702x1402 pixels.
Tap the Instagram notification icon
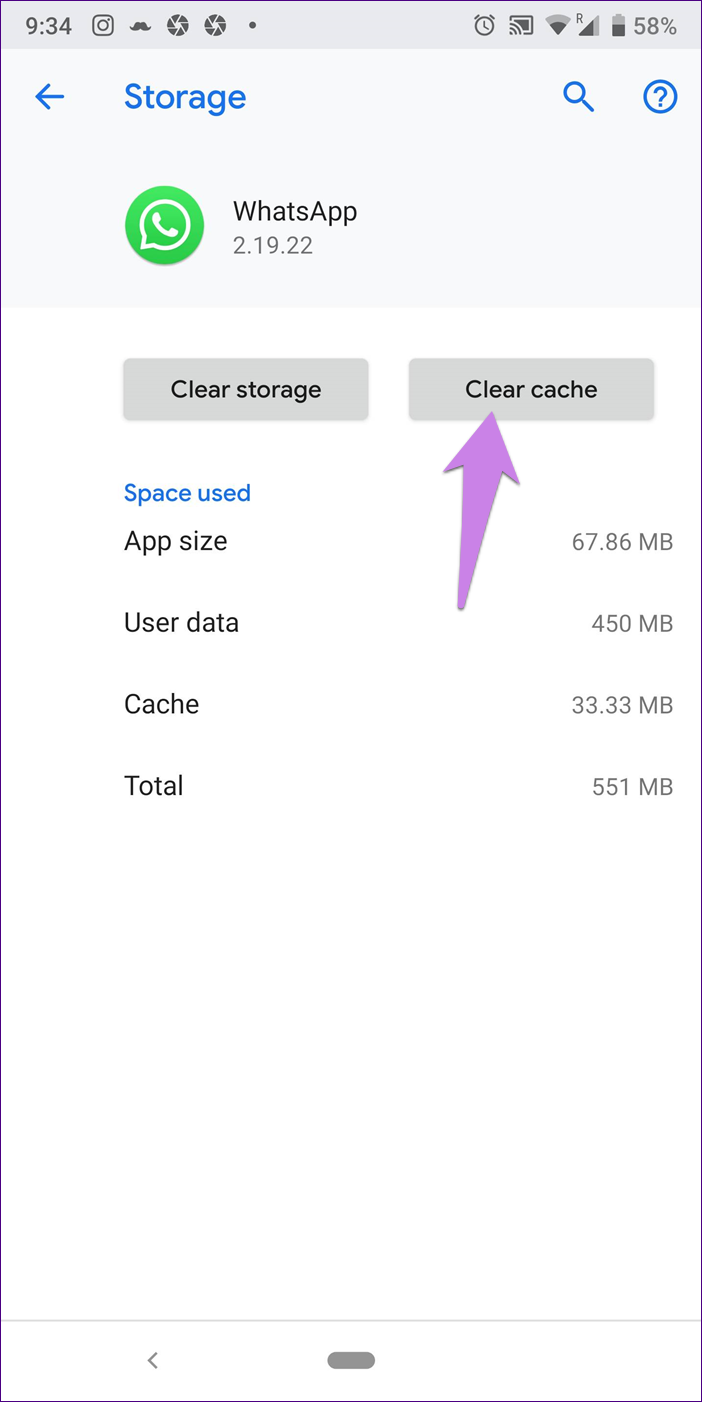point(103,26)
